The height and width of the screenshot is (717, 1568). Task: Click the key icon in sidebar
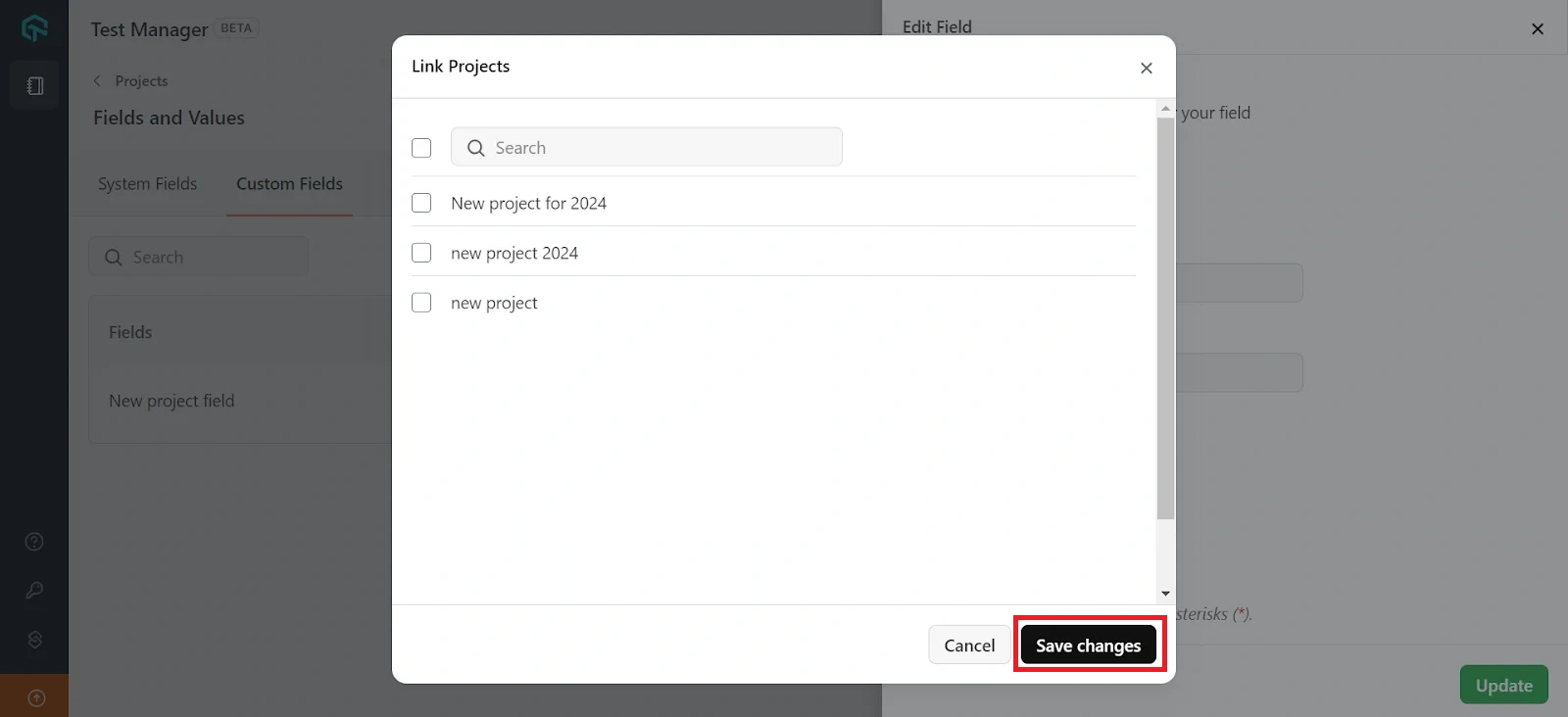[x=34, y=591]
